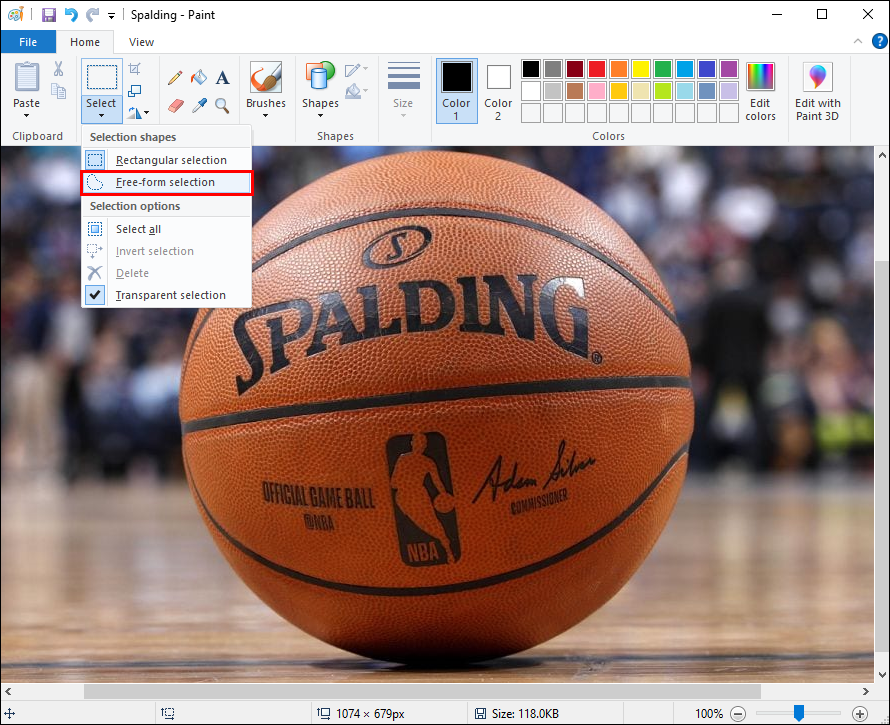
Task: Choose Free-form selection from menu
Action: (165, 182)
